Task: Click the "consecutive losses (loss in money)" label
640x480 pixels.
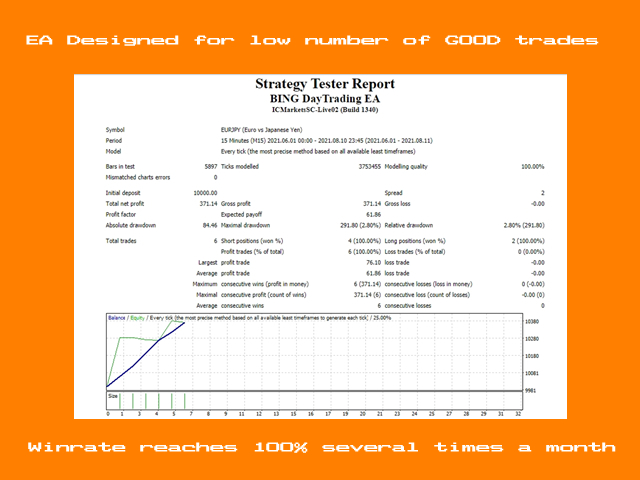Action: (x=429, y=284)
